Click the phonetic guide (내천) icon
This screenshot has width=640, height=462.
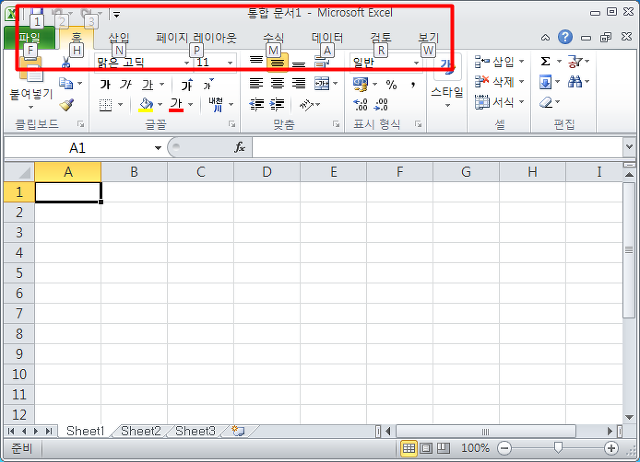click(216, 104)
